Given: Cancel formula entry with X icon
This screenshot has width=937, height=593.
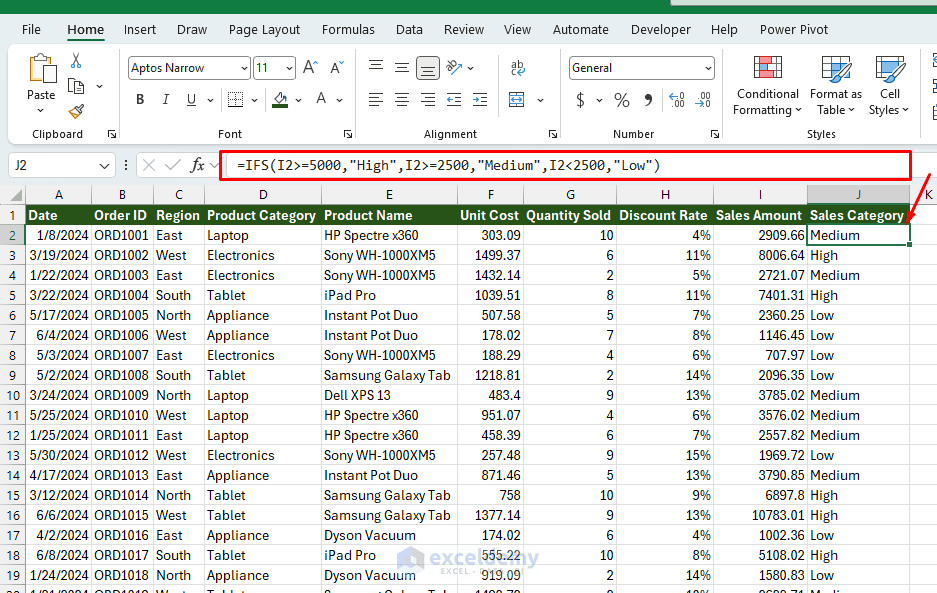Looking at the screenshot, I should click(149, 165).
